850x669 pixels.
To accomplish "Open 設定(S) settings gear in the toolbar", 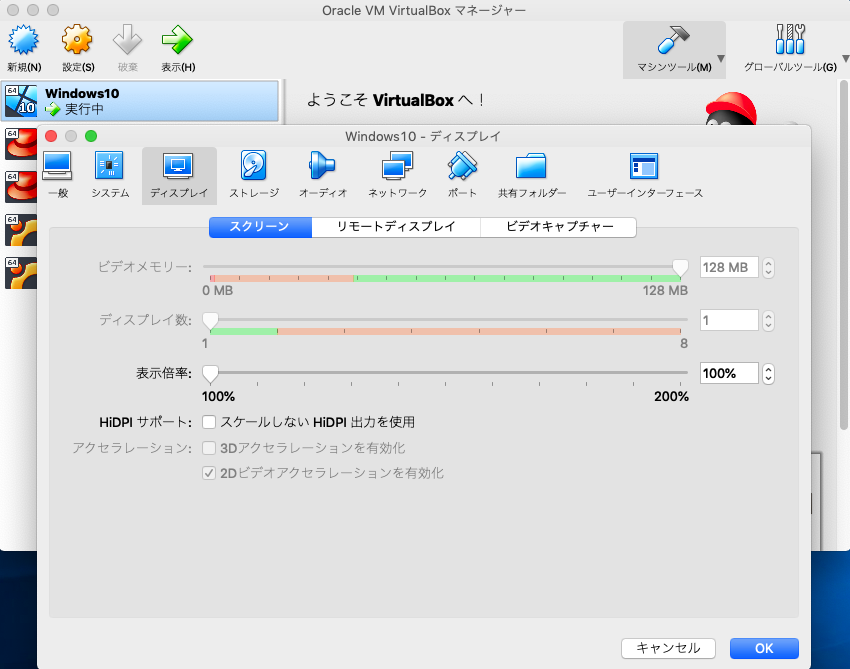I will [77, 40].
